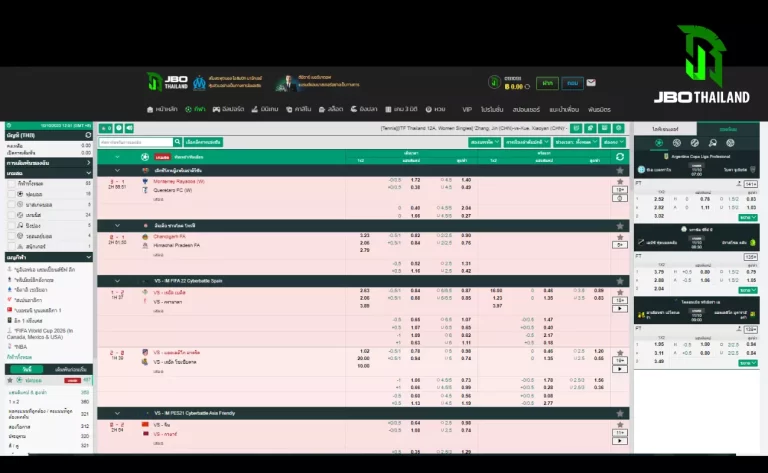The image size is (768, 473).
Task: Check the tennis sport checkbox in sidebar
Action: click(x=12, y=215)
